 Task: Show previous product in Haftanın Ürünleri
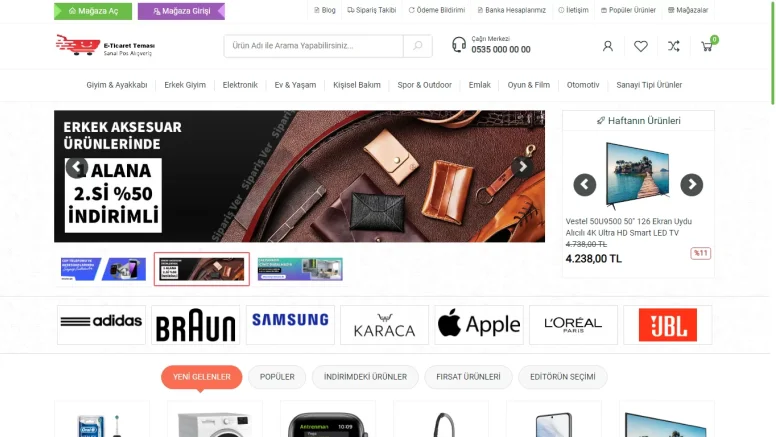(584, 185)
